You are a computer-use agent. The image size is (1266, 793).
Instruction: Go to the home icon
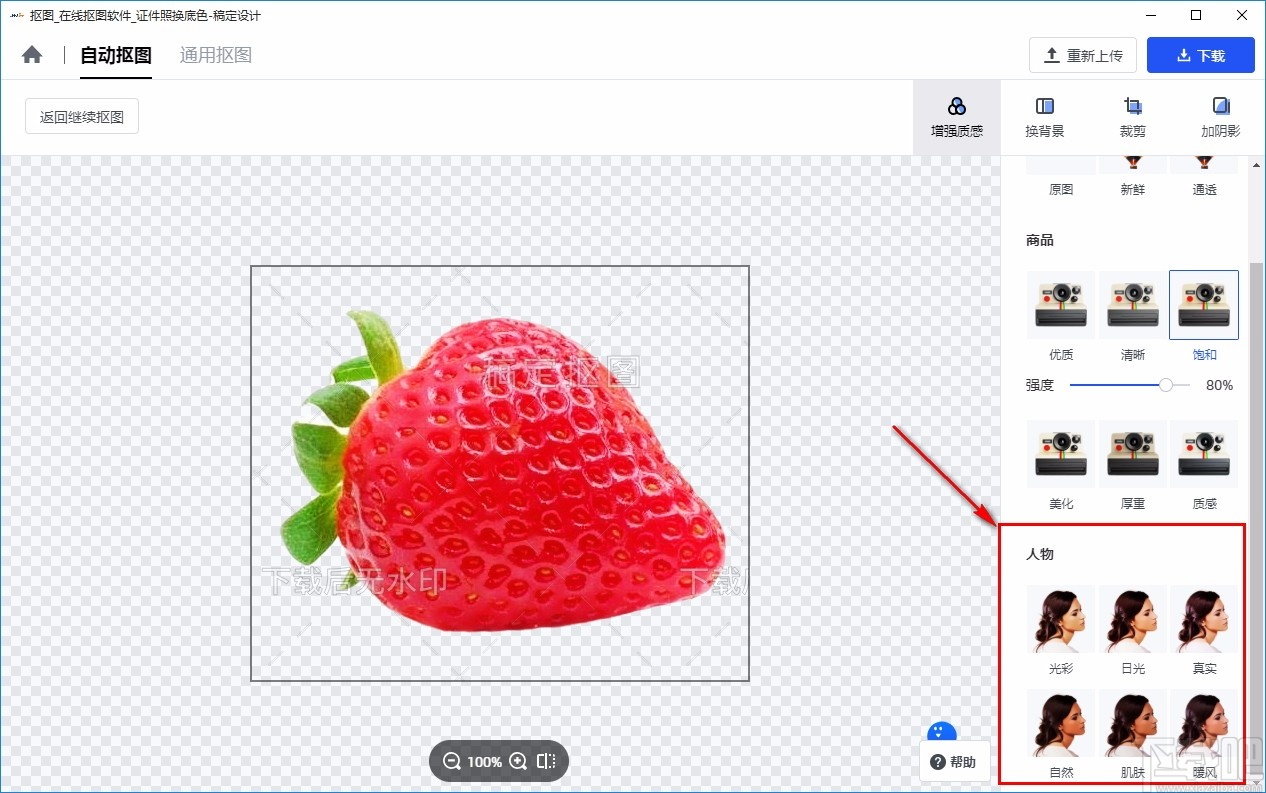32,55
